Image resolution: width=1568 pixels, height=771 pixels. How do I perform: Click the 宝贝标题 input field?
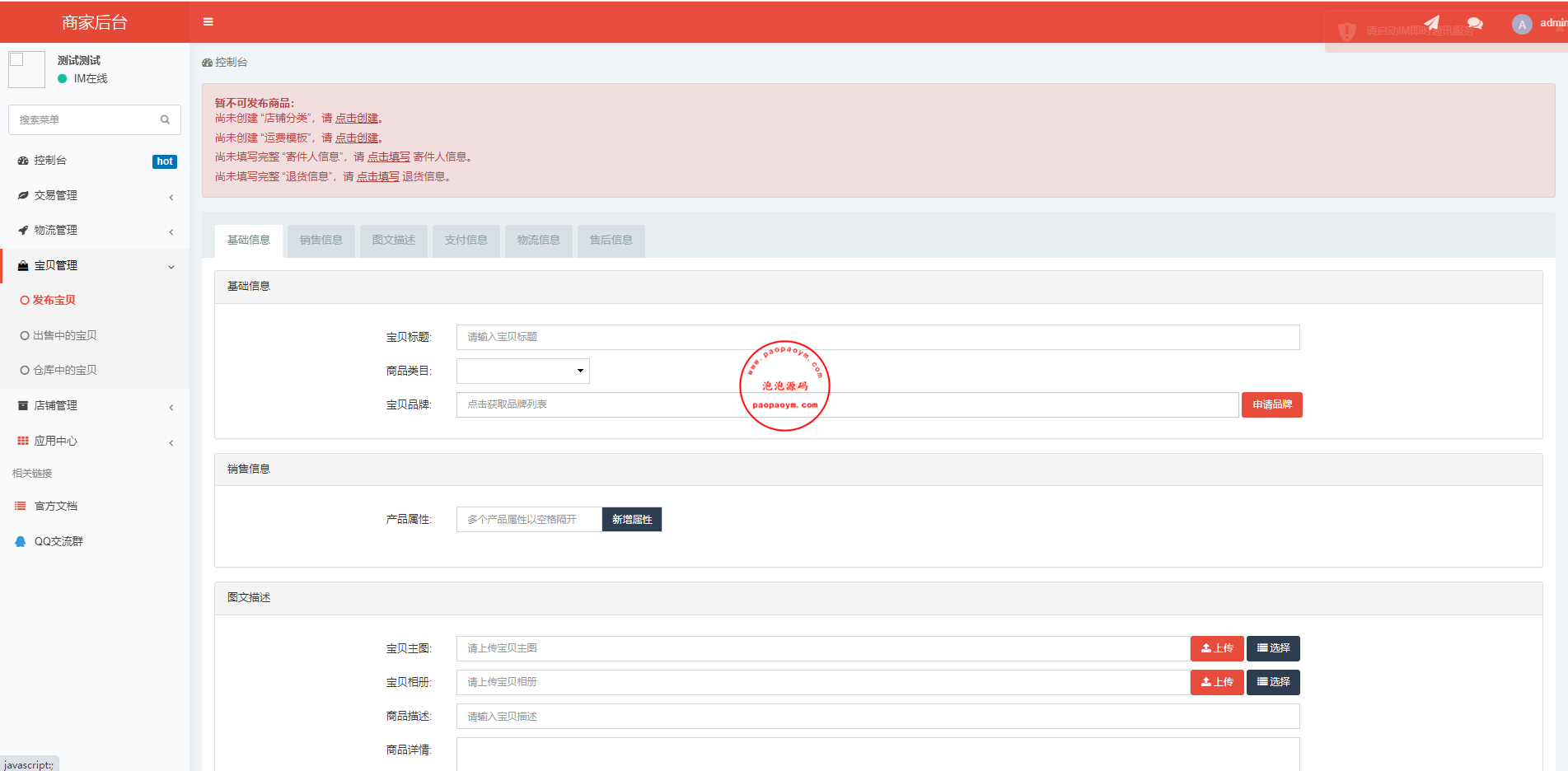(878, 337)
